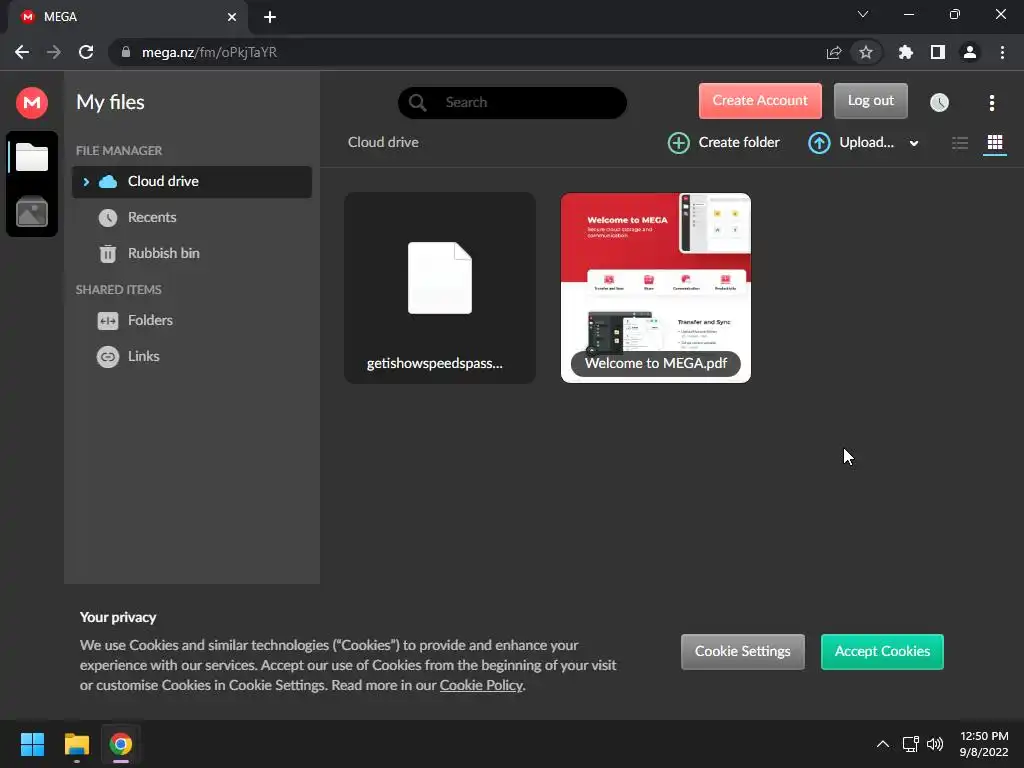Open the Photos gallery rail icon

pyautogui.click(x=31, y=212)
